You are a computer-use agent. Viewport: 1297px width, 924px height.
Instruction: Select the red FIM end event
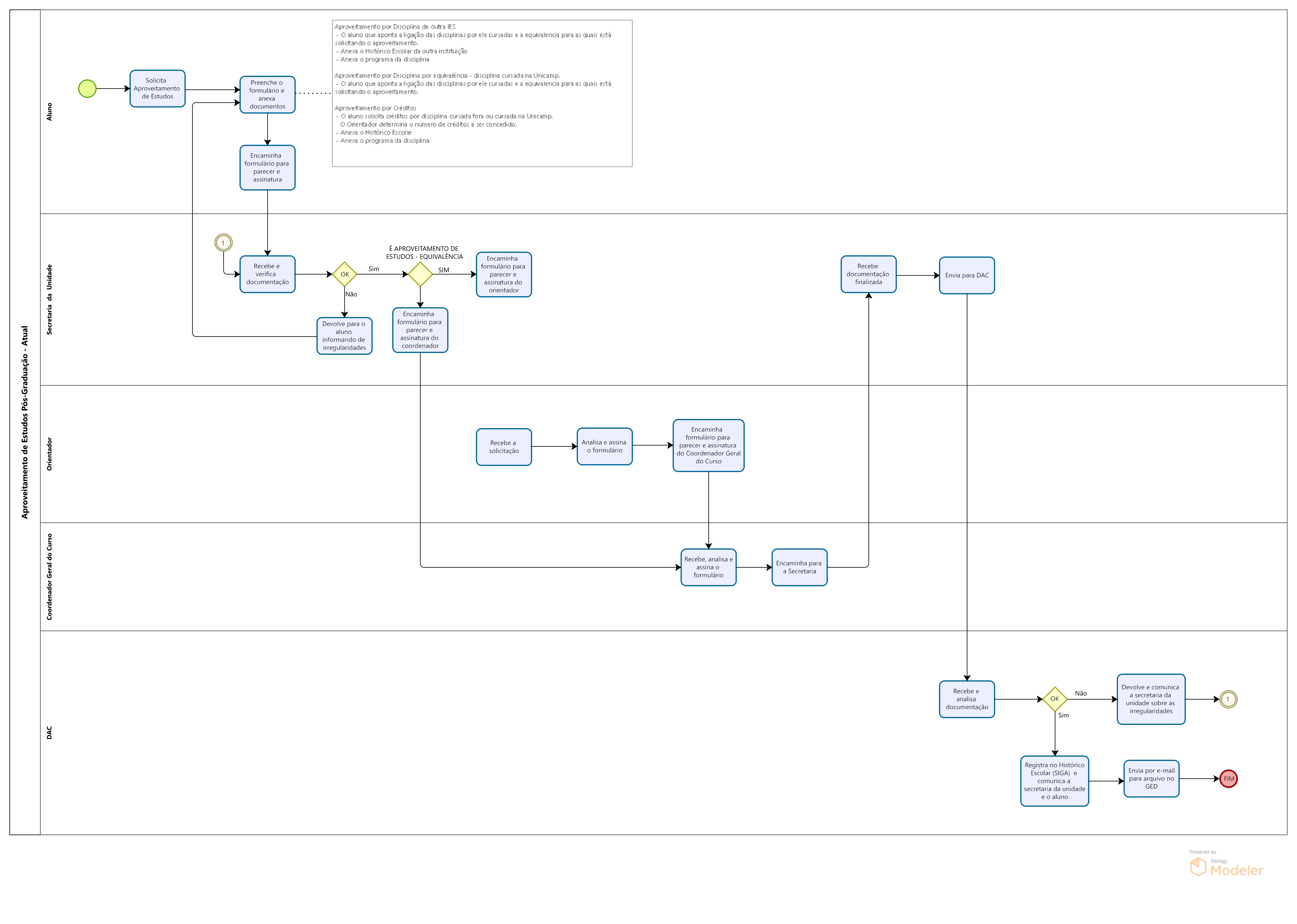coord(1228,778)
